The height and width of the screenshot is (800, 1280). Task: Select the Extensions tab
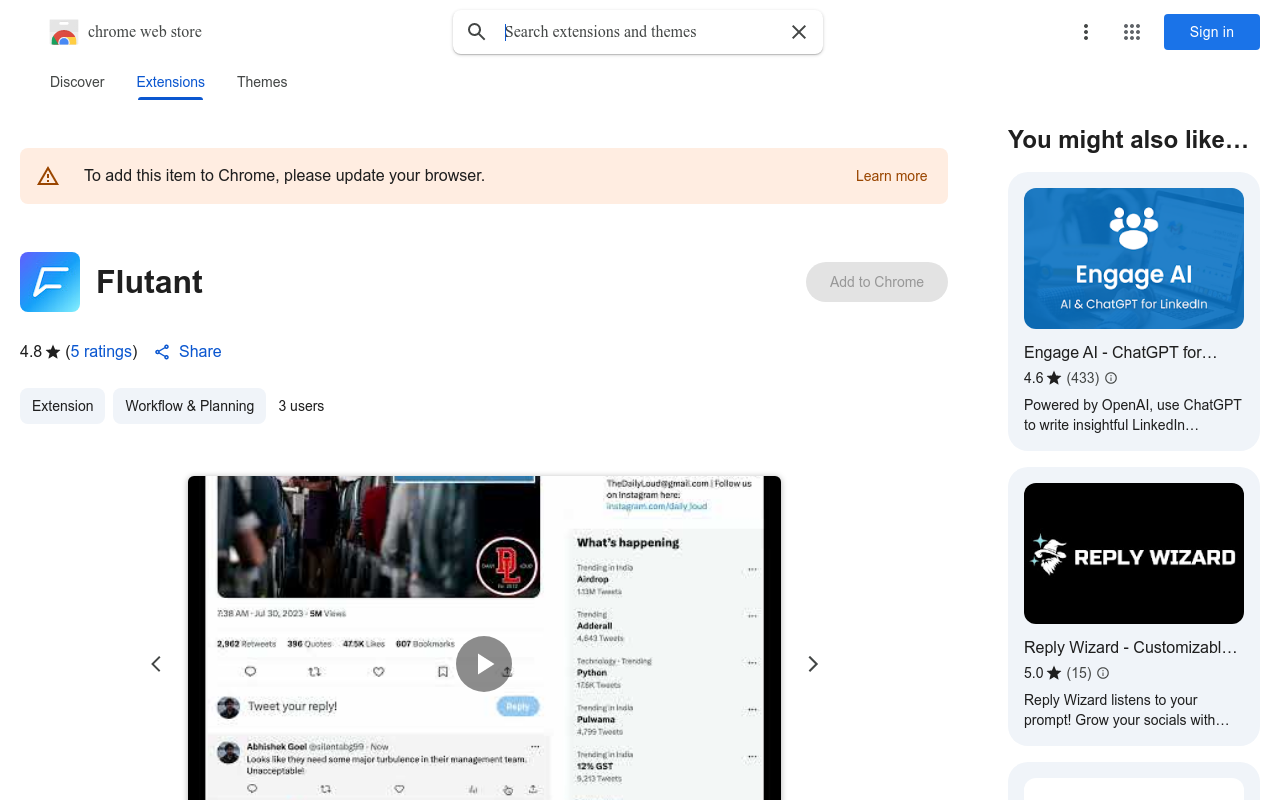tap(171, 82)
